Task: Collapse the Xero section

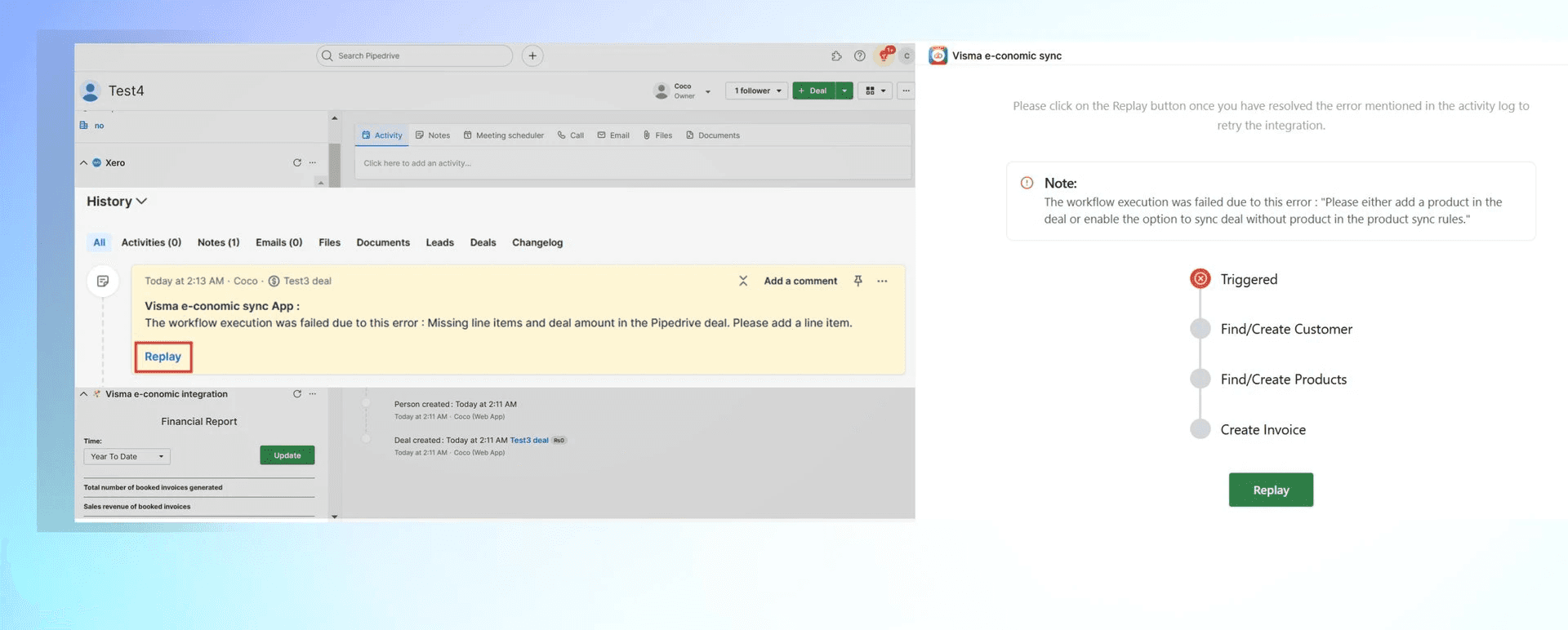Action: click(83, 162)
